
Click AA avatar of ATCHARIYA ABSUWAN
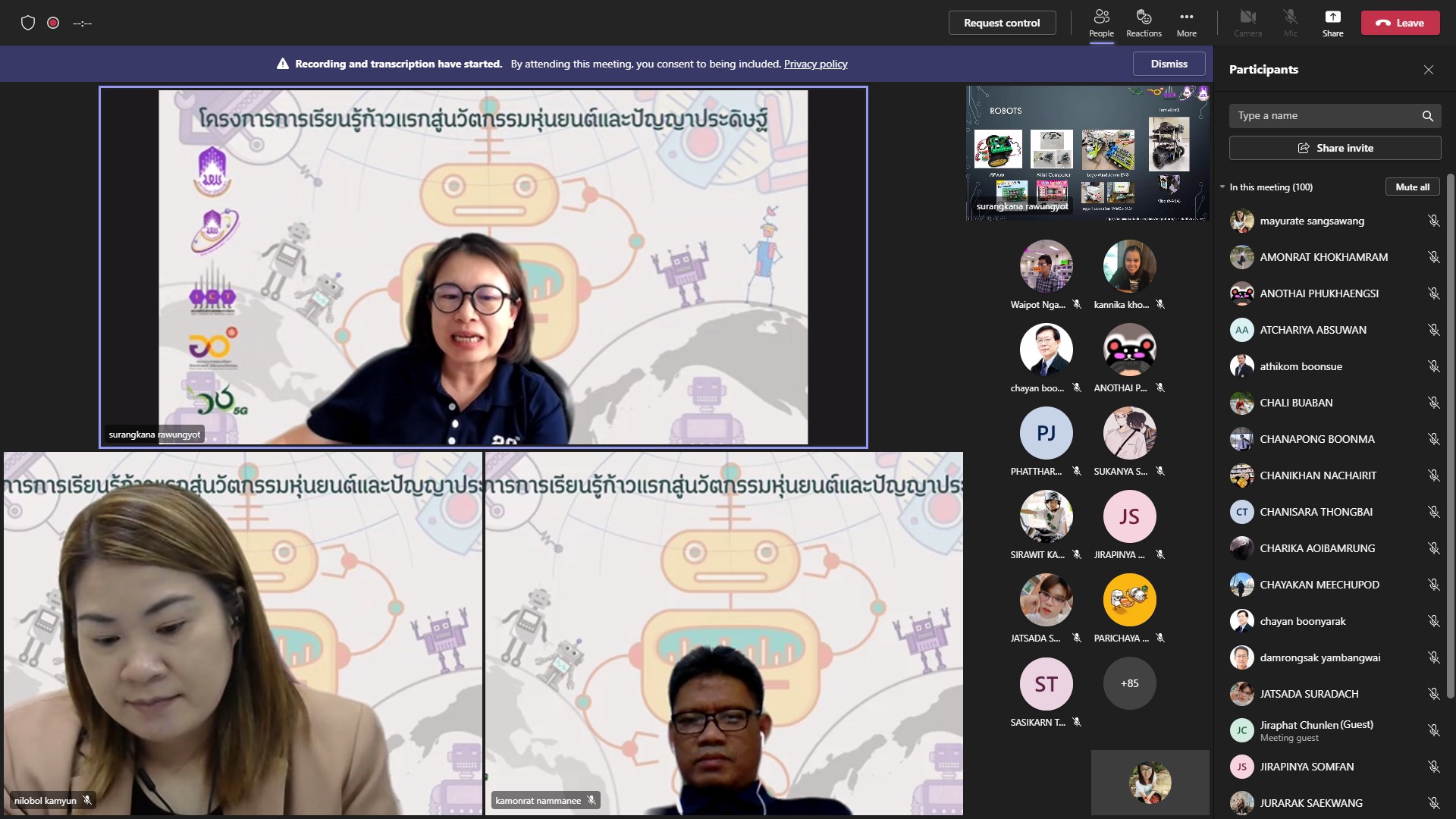1241,330
